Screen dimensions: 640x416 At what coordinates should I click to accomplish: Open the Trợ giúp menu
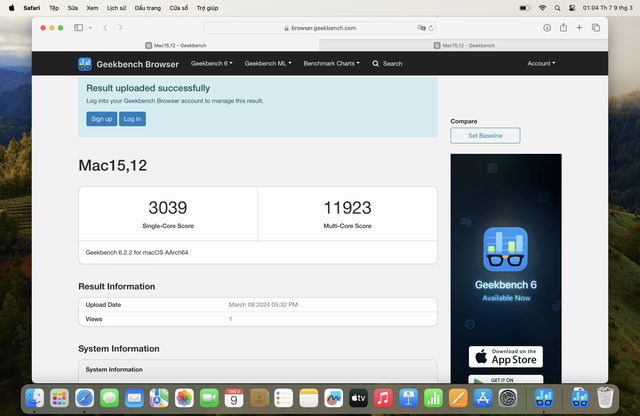[207, 8]
